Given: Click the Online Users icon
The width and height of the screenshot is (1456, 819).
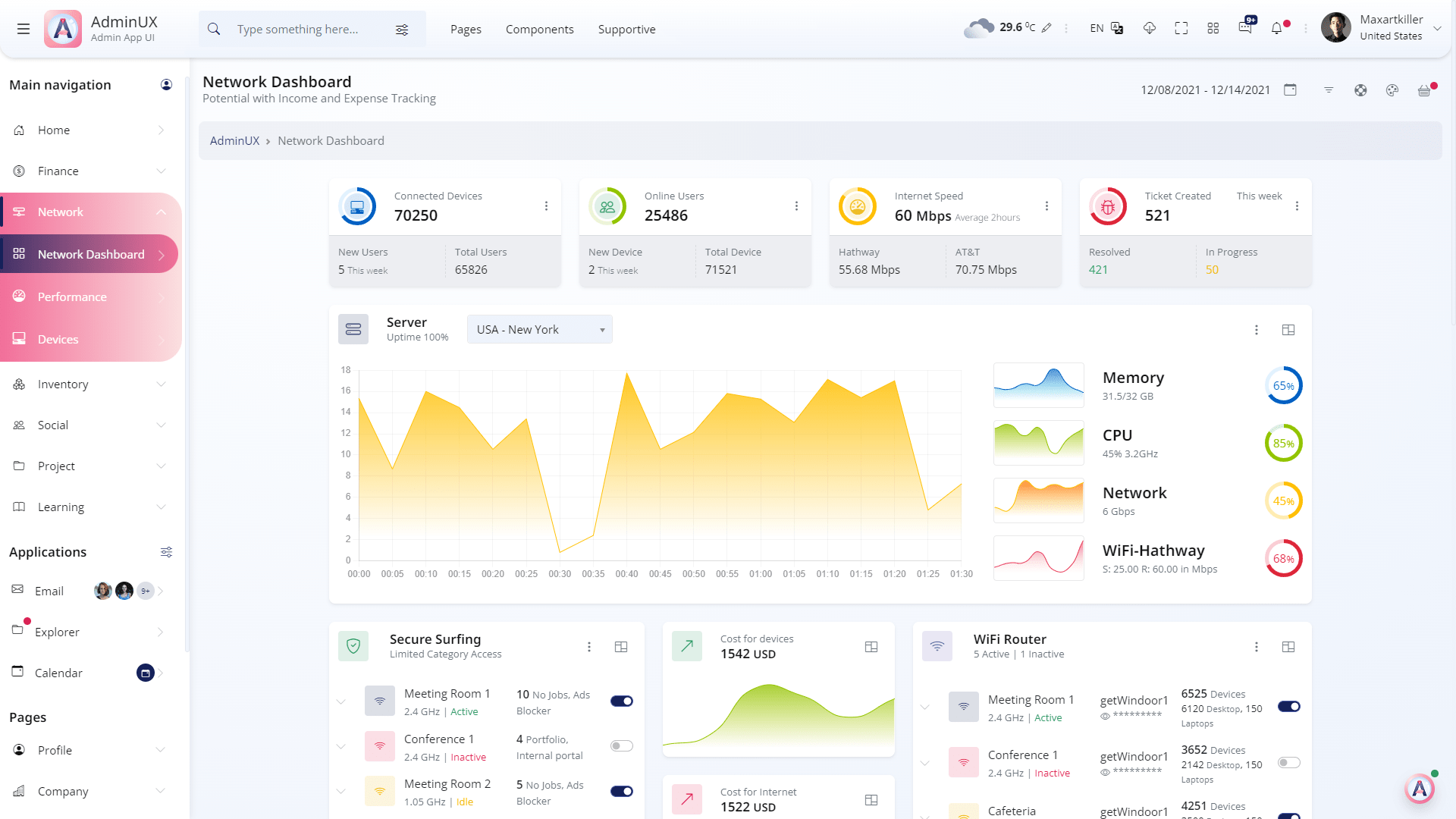Looking at the screenshot, I should point(607,206).
